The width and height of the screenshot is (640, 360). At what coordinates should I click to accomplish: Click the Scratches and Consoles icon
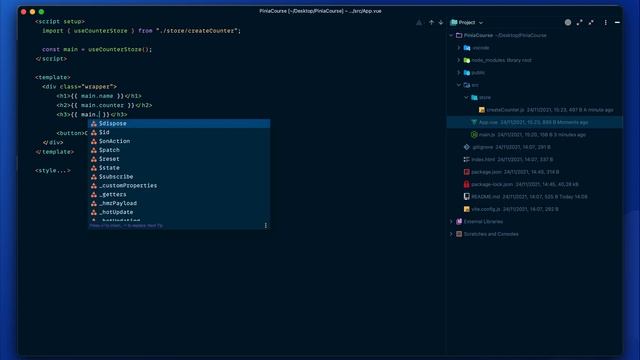(459, 234)
